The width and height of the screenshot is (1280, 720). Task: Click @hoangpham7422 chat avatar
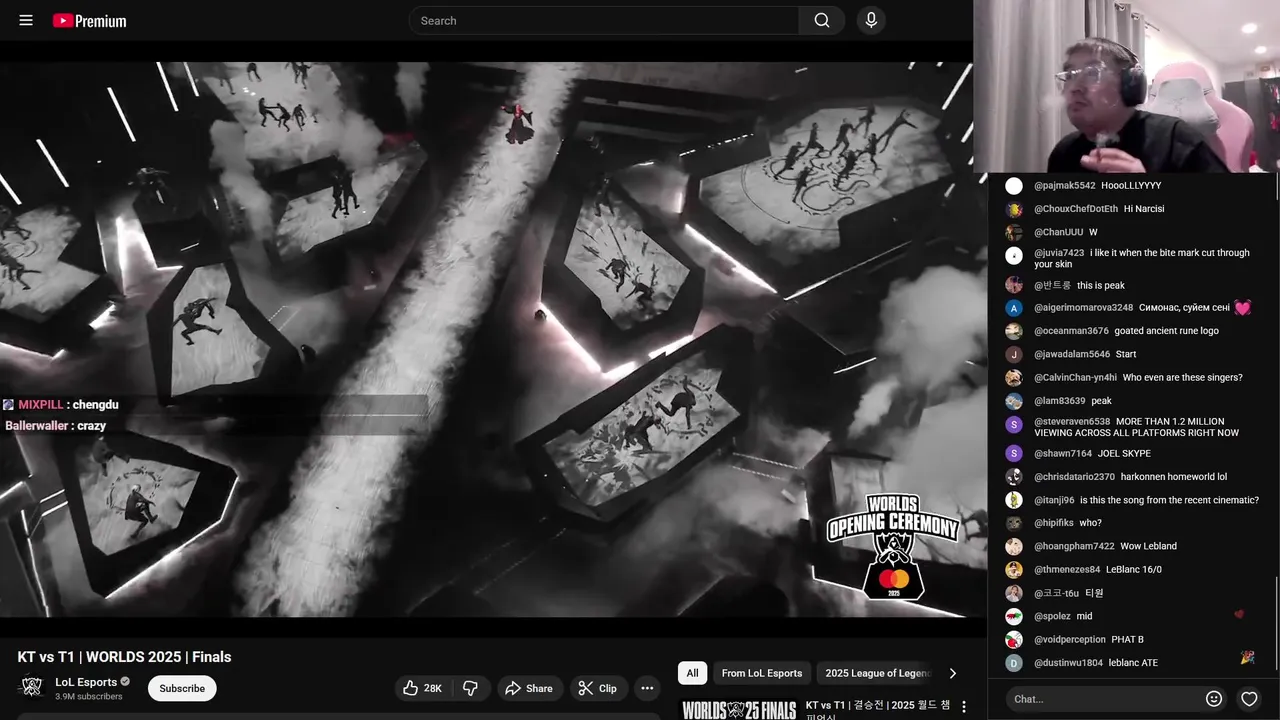pos(1014,547)
